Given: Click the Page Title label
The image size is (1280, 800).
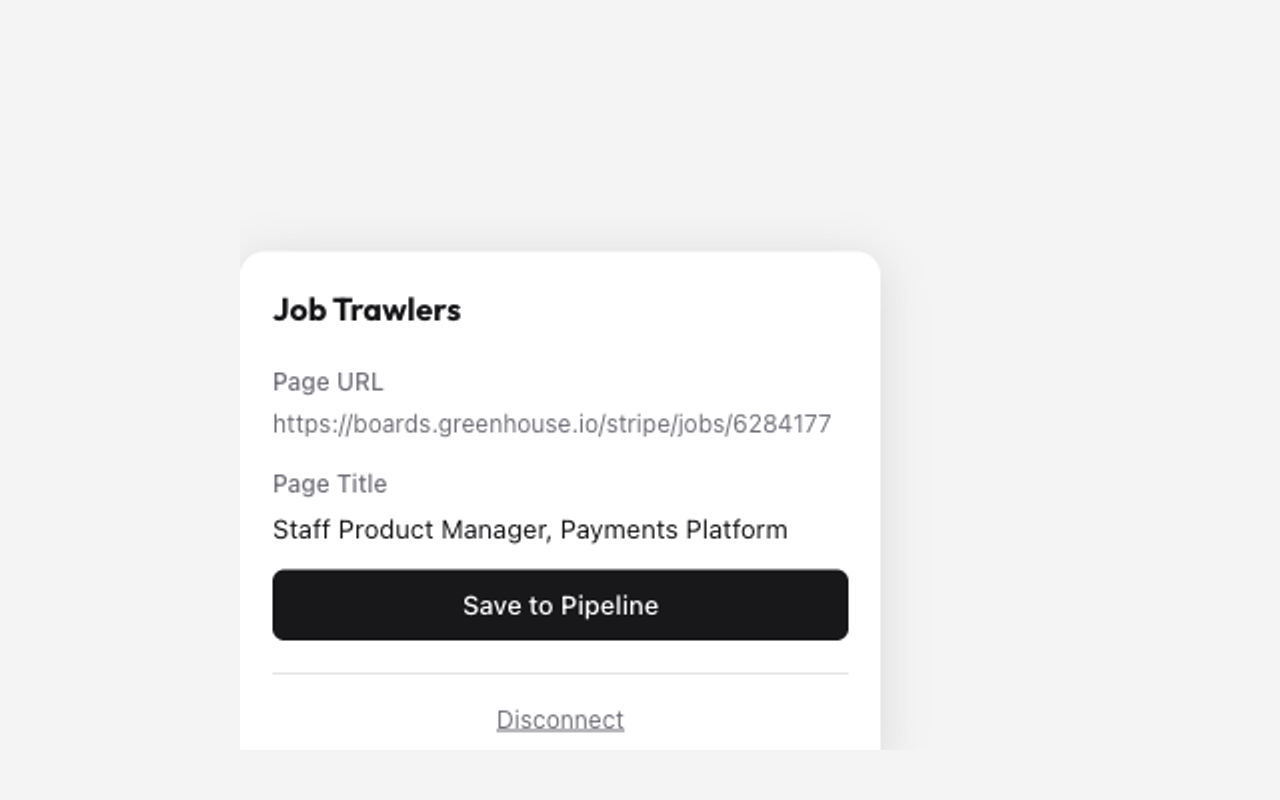Looking at the screenshot, I should pos(330,484).
